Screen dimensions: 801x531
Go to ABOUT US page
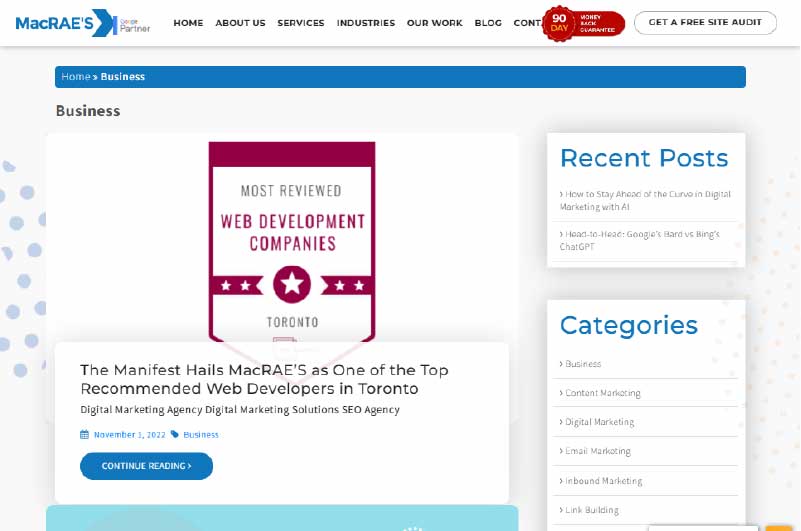pyautogui.click(x=240, y=23)
